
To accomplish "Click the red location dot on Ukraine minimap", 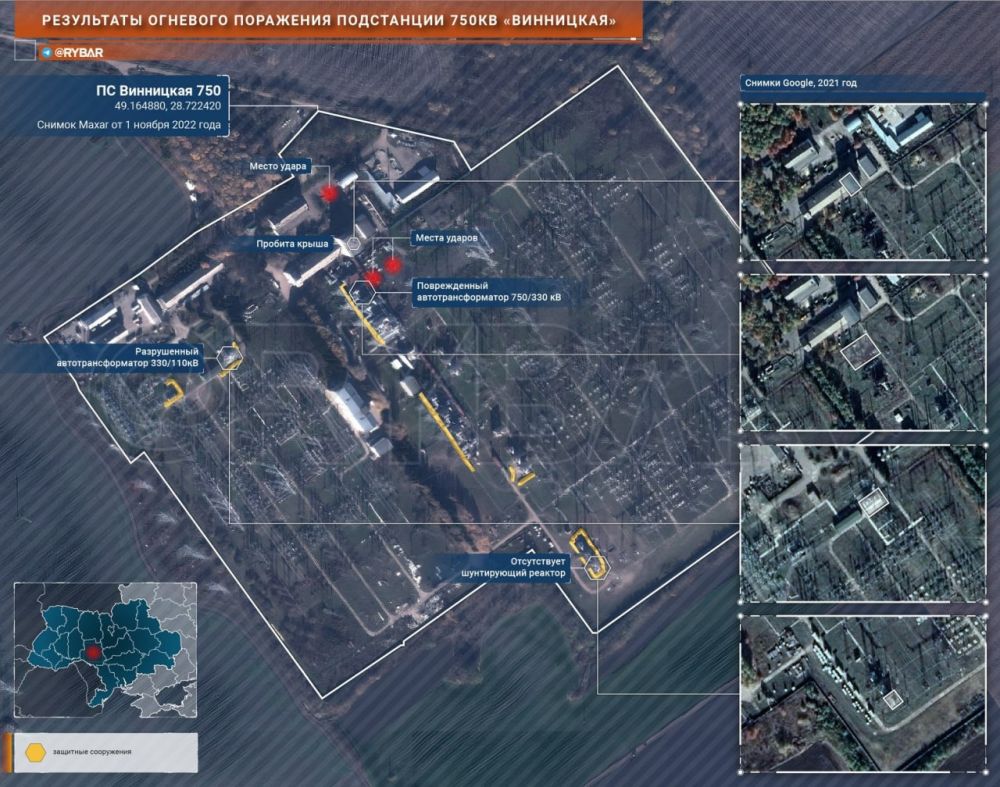I will tap(93, 652).
